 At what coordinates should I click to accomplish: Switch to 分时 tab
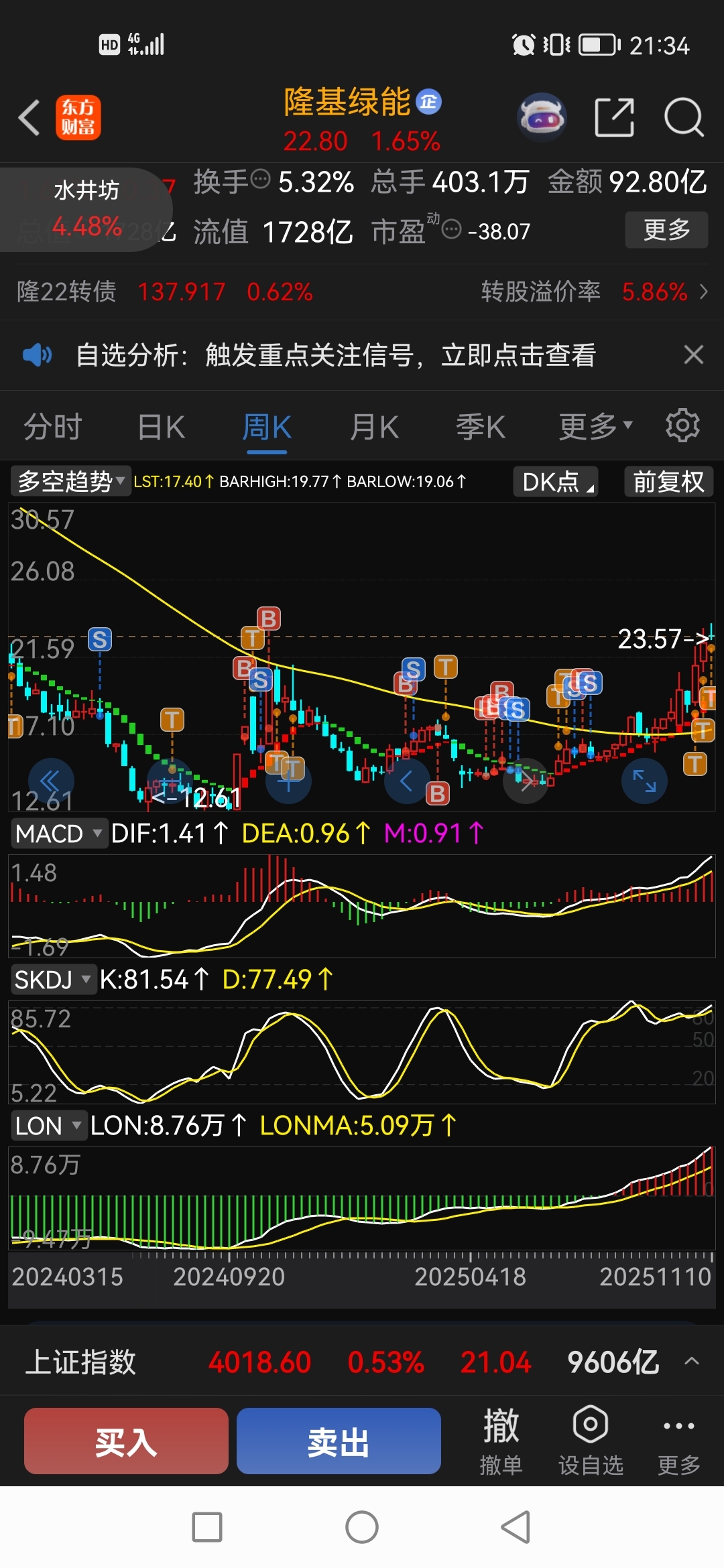(x=53, y=426)
